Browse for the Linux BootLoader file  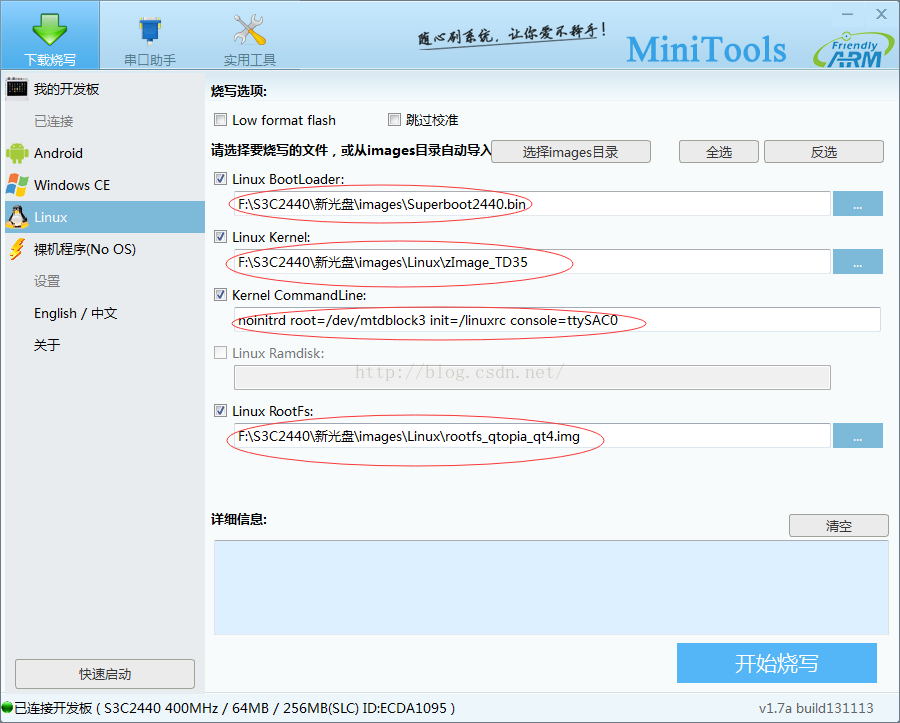coord(858,204)
